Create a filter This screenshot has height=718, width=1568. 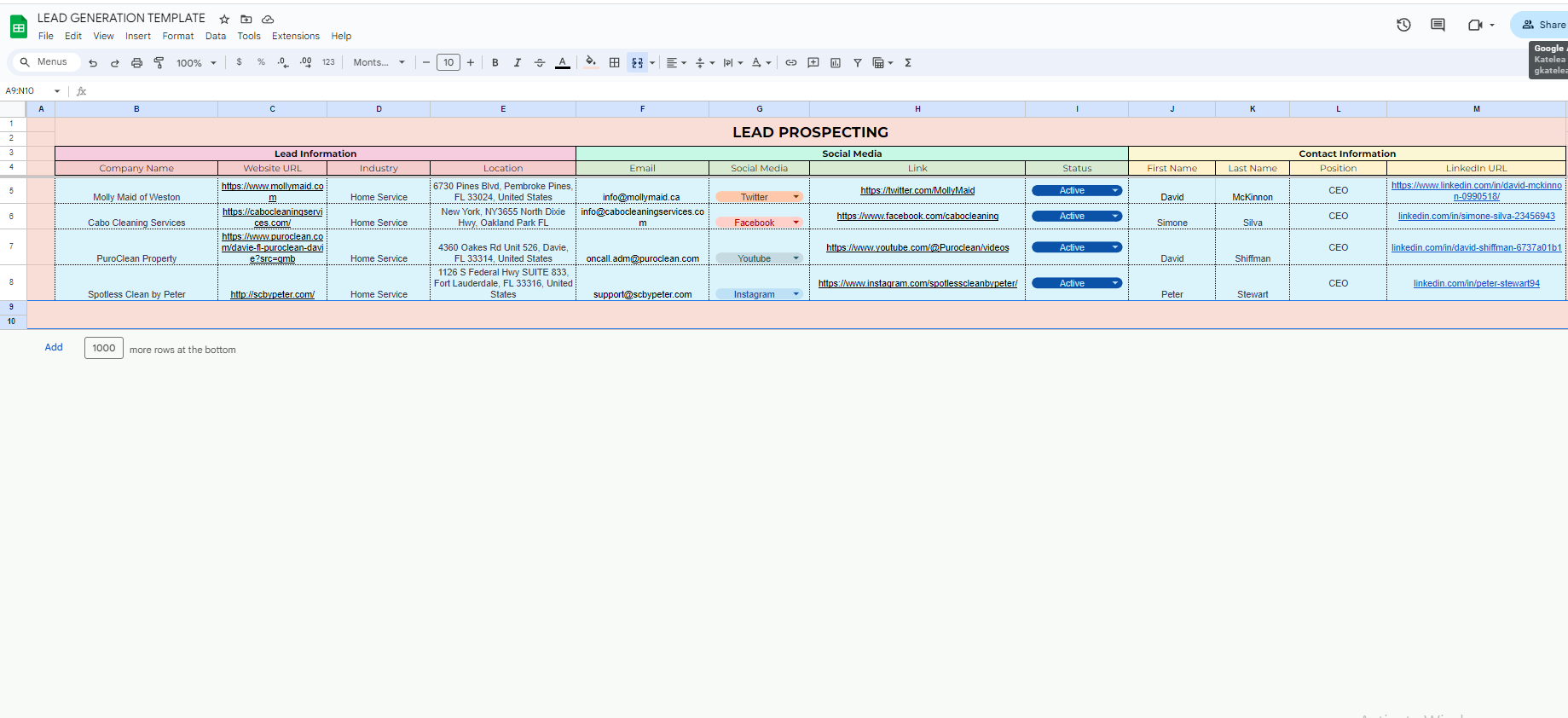858,62
